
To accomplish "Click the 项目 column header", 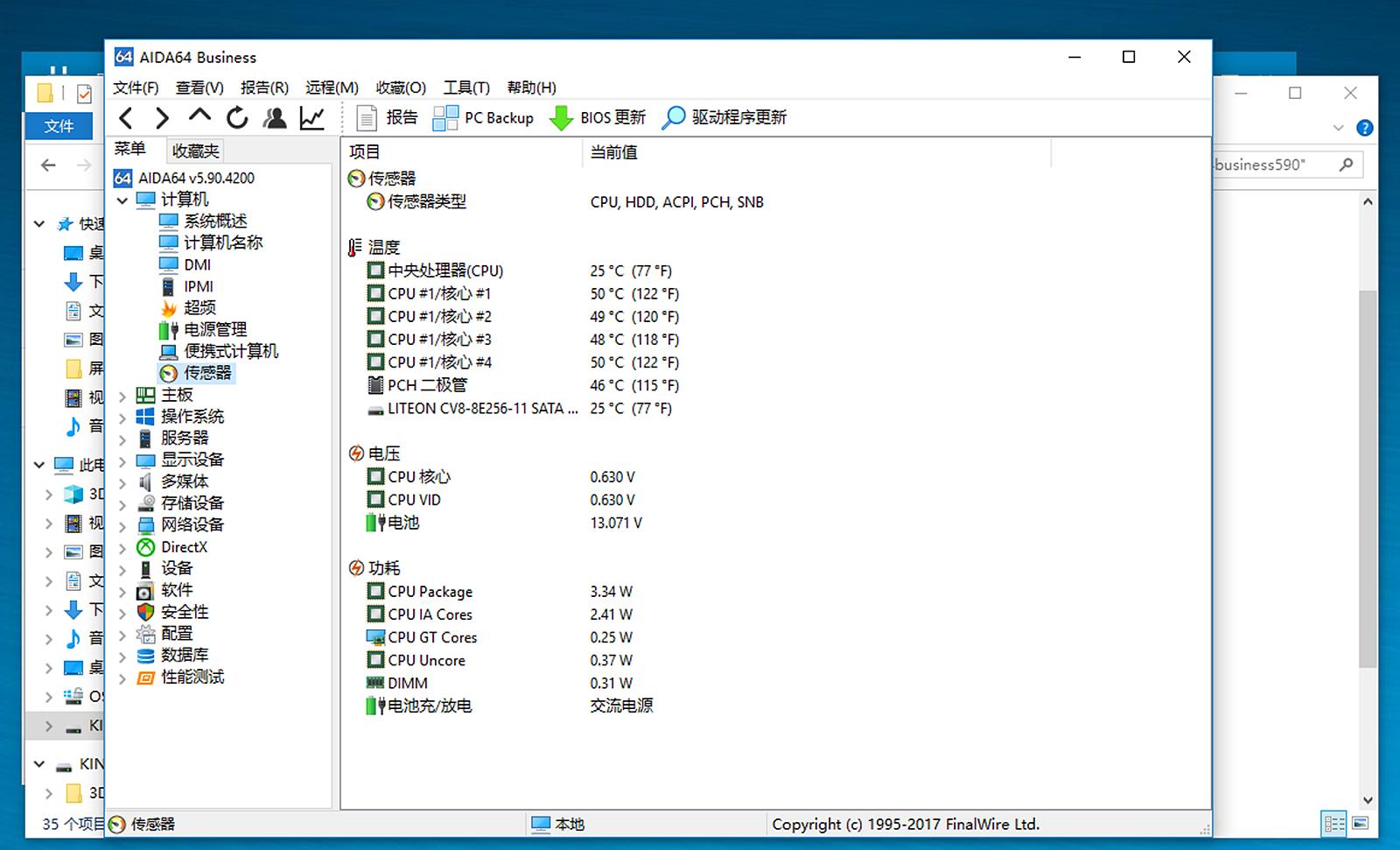I will coord(461,152).
